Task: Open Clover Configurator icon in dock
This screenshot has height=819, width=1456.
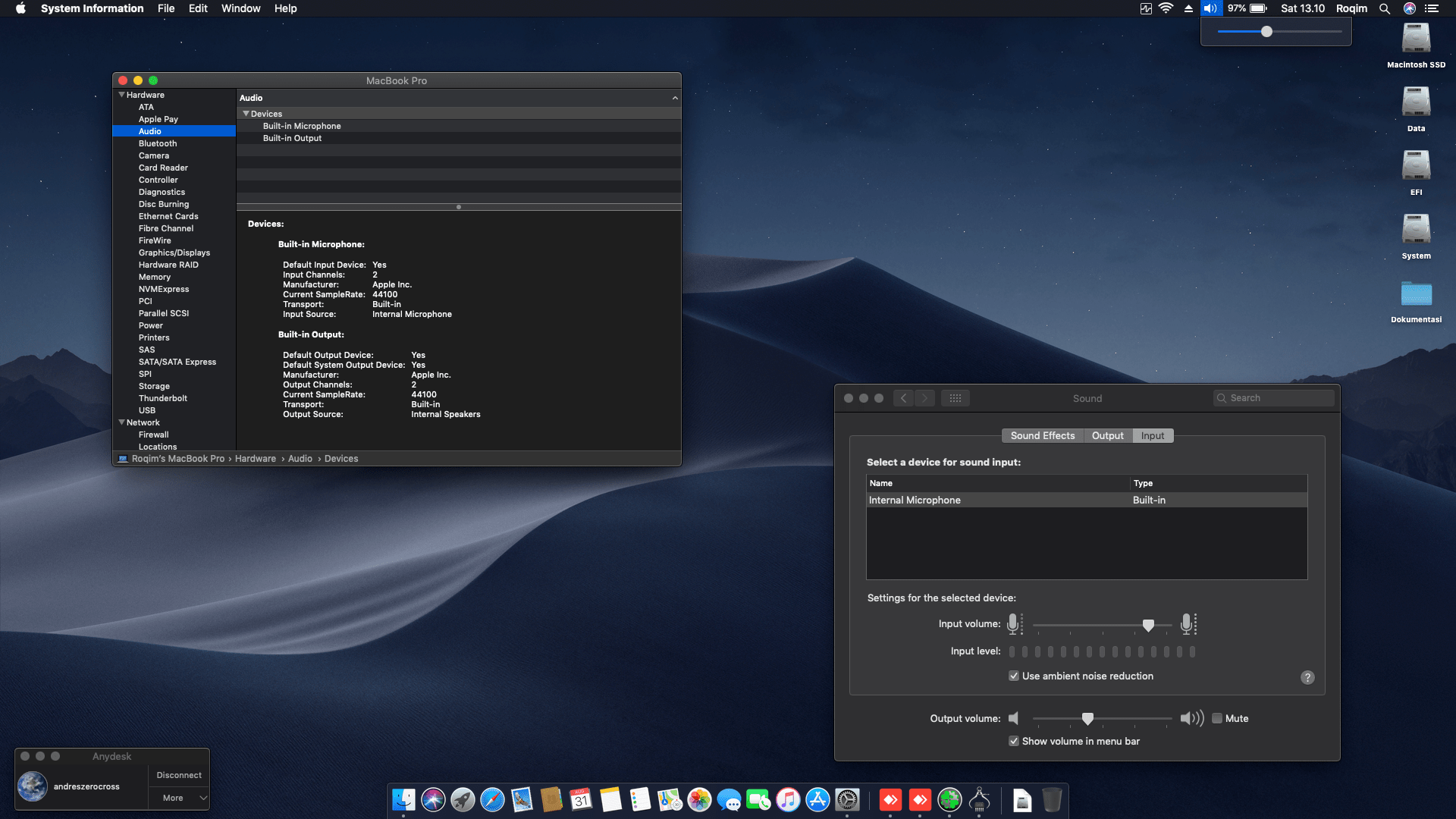Action: point(949,799)
